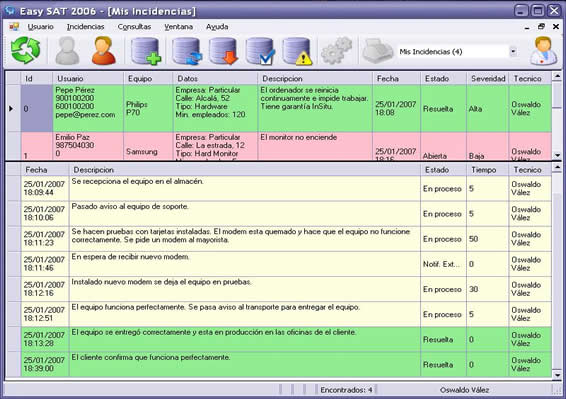Open the Incidencias menu
The width and height of the screenshot is (566, 399).
tap(85, 27)
